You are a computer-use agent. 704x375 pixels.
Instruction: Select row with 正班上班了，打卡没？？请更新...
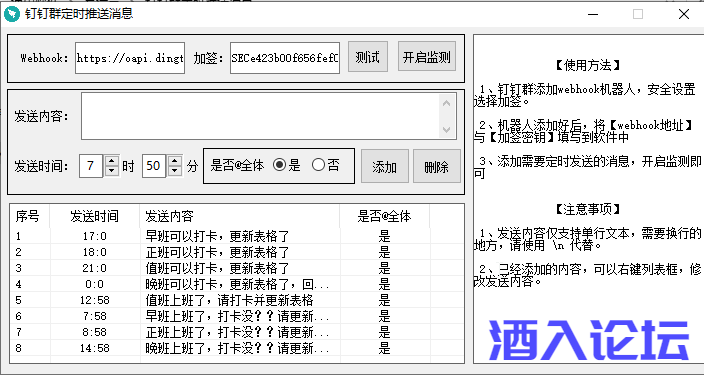pos(238,332)
